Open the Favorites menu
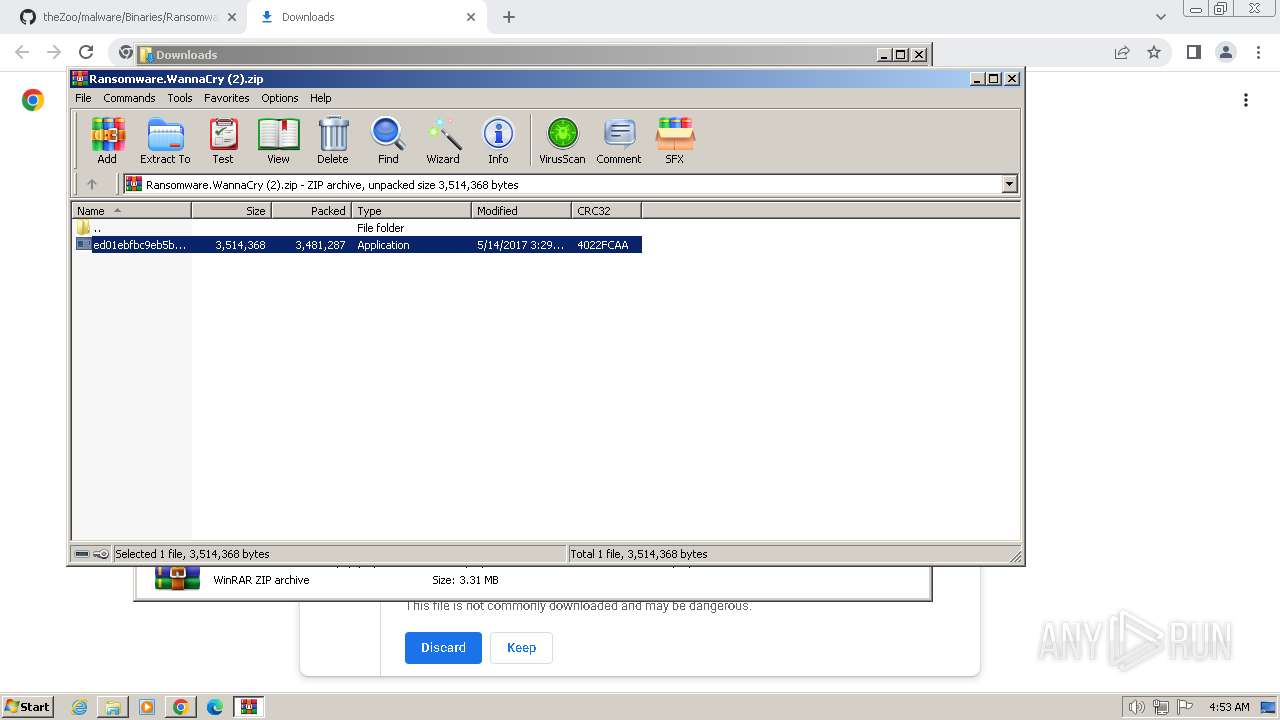 tap(227, 98)
